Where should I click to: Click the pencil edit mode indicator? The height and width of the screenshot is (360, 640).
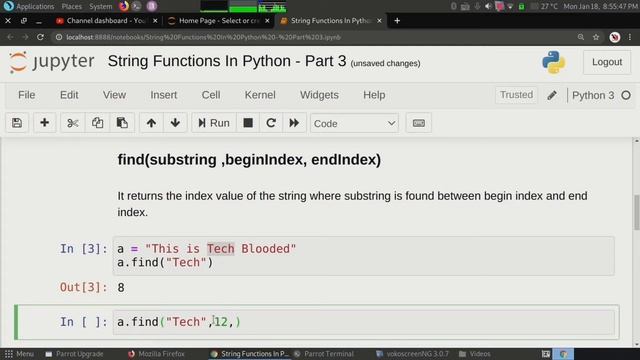point(552,96)
